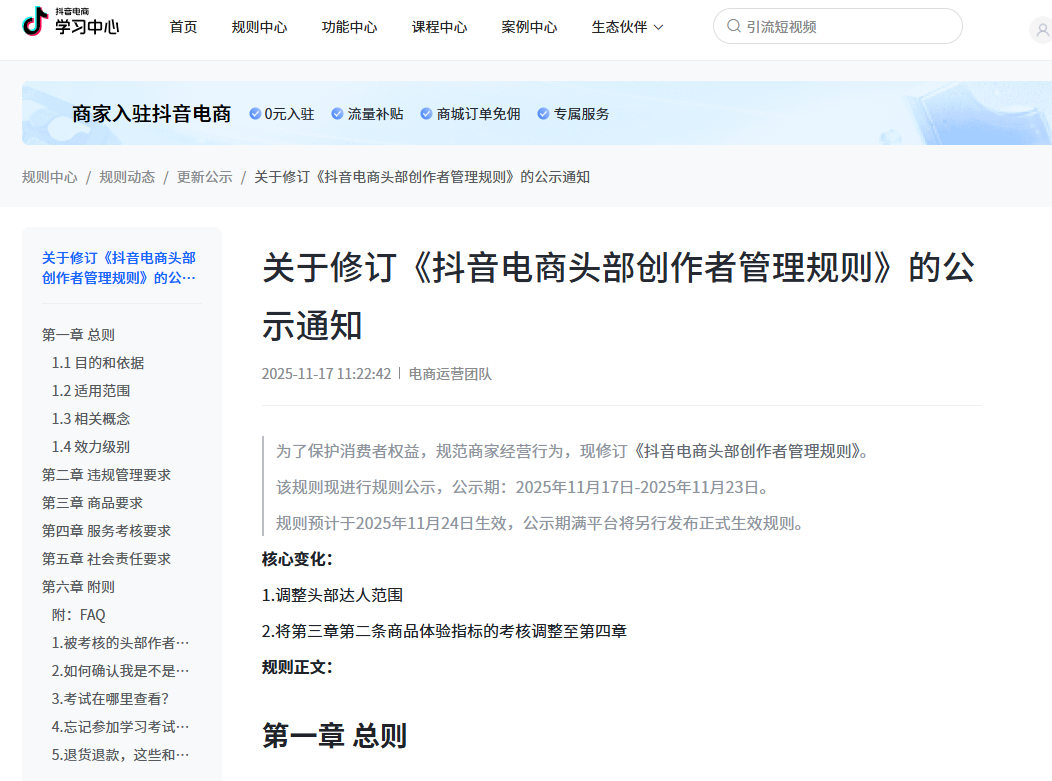The image size is (1052, 781).
Task: Open 附：FAQ in sidebar
Action: (78, 615)
